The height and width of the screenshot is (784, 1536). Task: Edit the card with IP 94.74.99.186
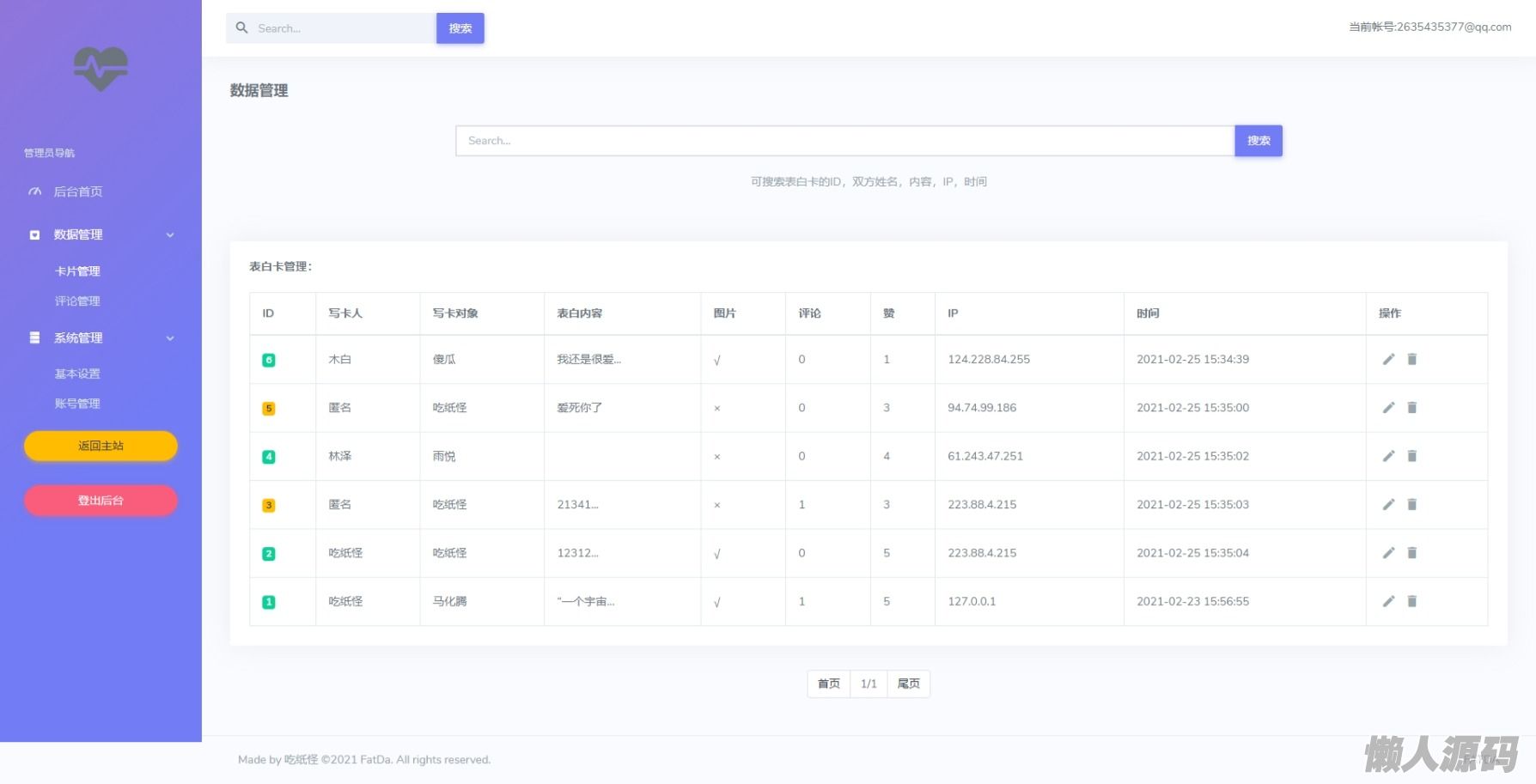1388,408
